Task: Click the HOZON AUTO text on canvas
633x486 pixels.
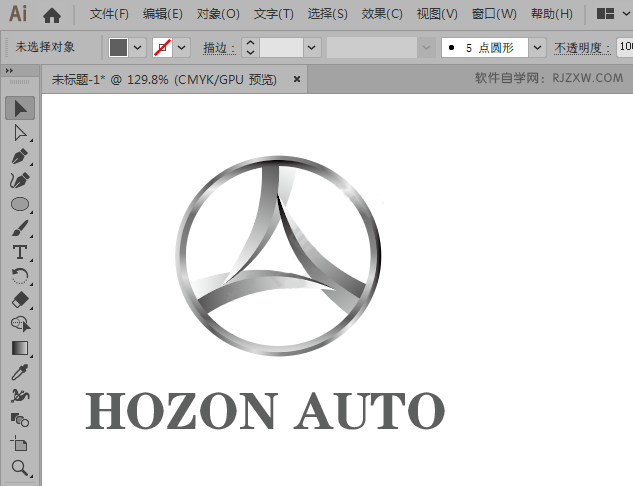Action: (265, 411)
